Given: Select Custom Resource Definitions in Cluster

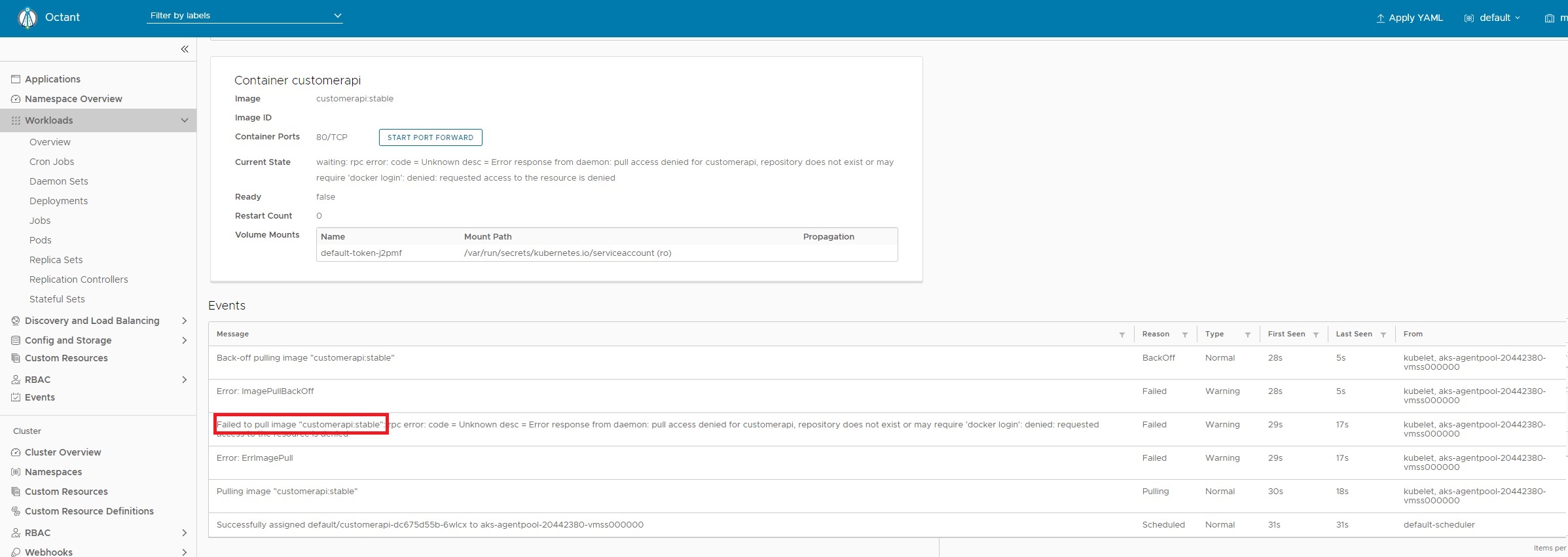Looking at the screenshot, I should click(x=89, y=511).
